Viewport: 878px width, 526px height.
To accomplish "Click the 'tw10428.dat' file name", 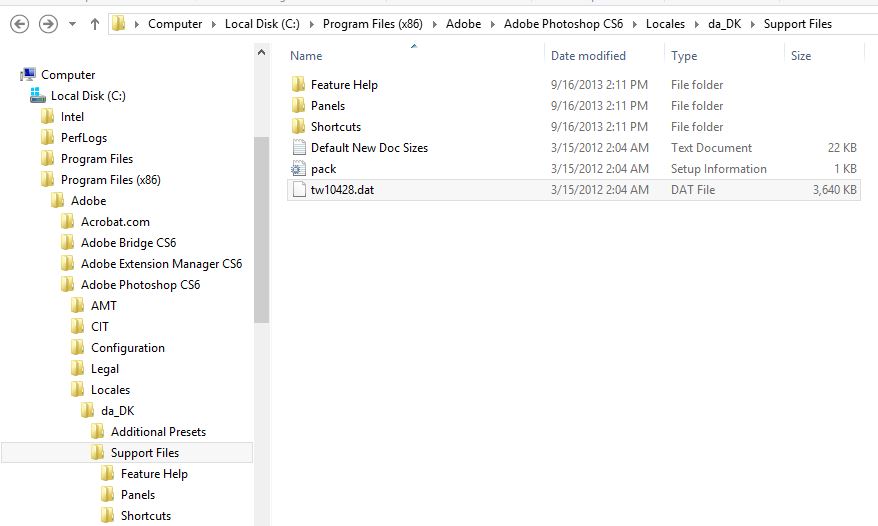I will coord(342,190).
